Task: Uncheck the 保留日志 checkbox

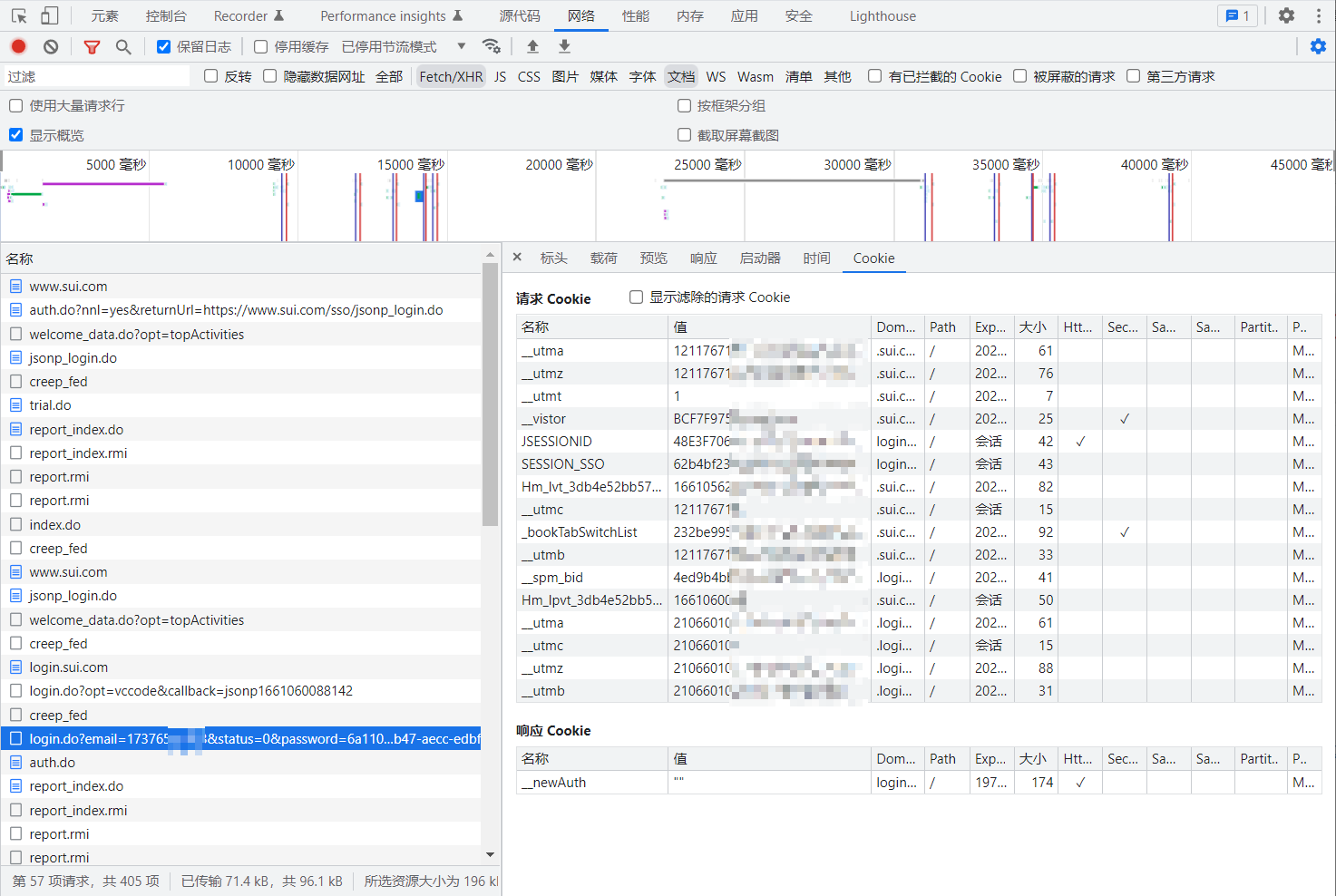Action: click(x=164, y=46)
